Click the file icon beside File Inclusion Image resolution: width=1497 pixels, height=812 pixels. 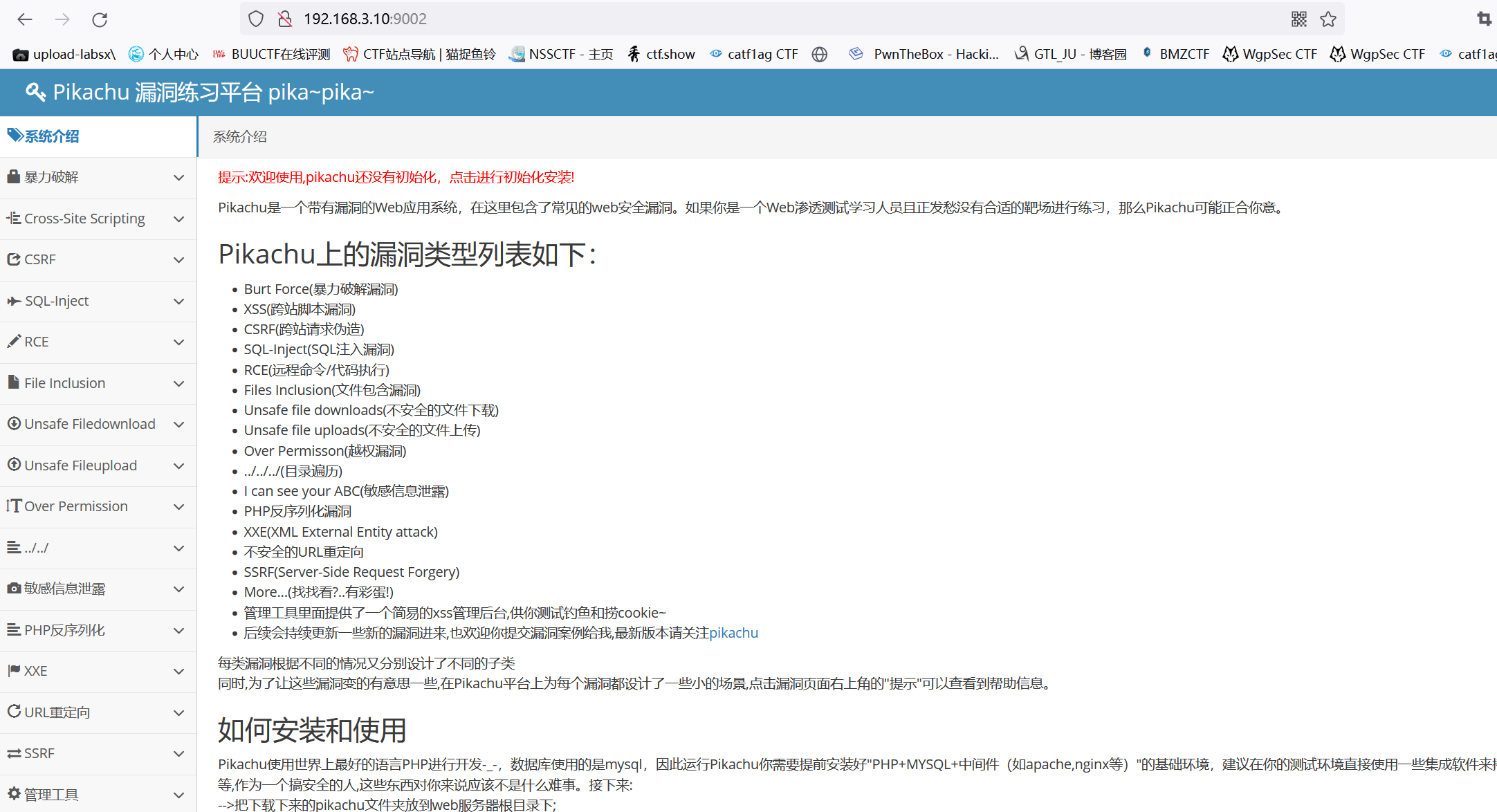13,382
